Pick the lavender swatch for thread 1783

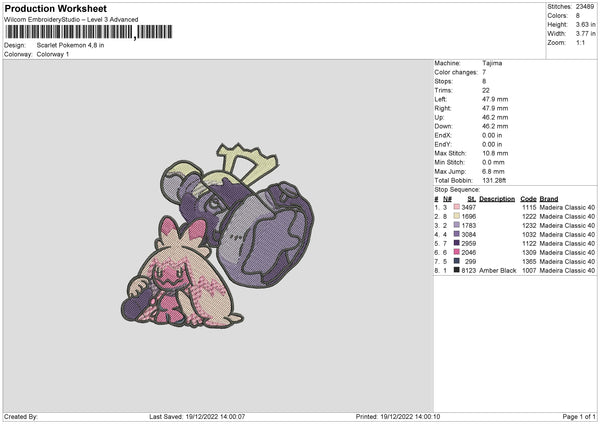[x=456, y=225]
